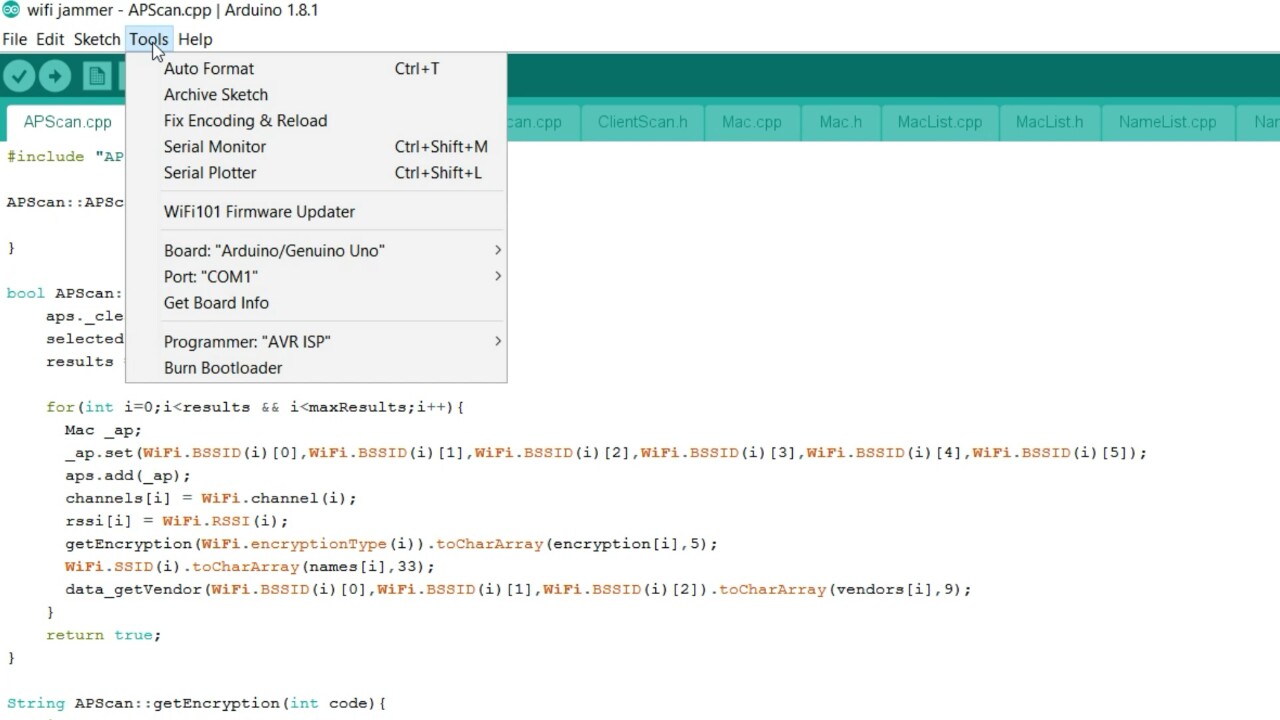The height and width of the screenshot is (720, 1280).
Task: Expand Port "COM1" submenu
Action: coord(316,276)
